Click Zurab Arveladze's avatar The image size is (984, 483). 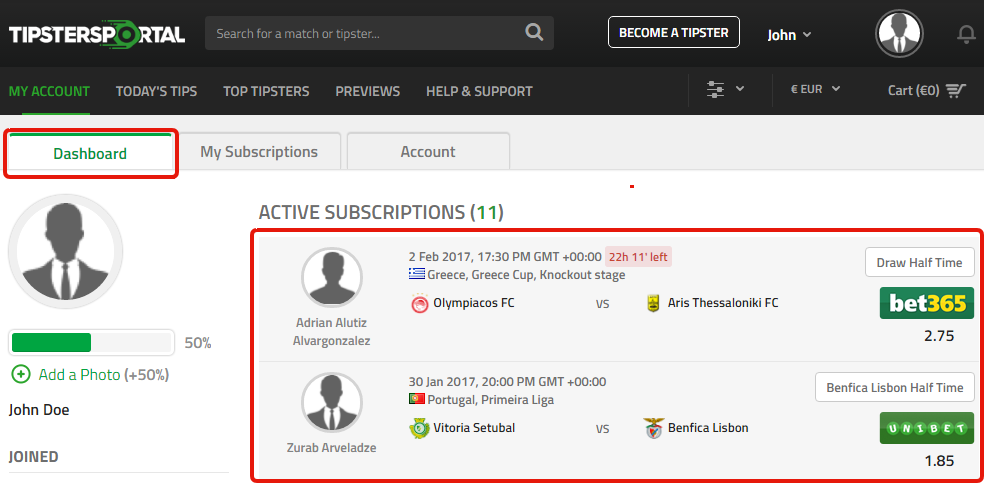pyautogui.click(x=331, y=402)
